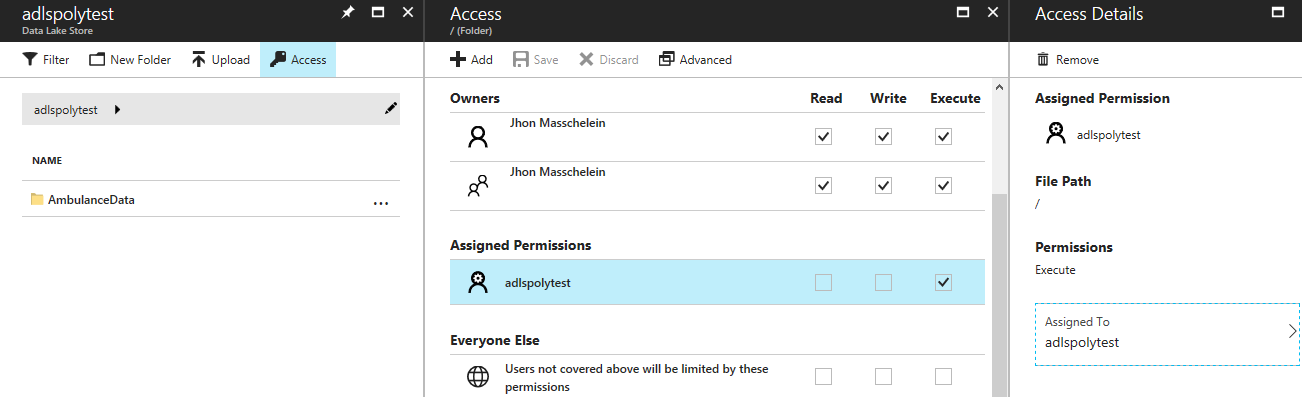
Task: Open the Filter tool
Action: [46, 60]
